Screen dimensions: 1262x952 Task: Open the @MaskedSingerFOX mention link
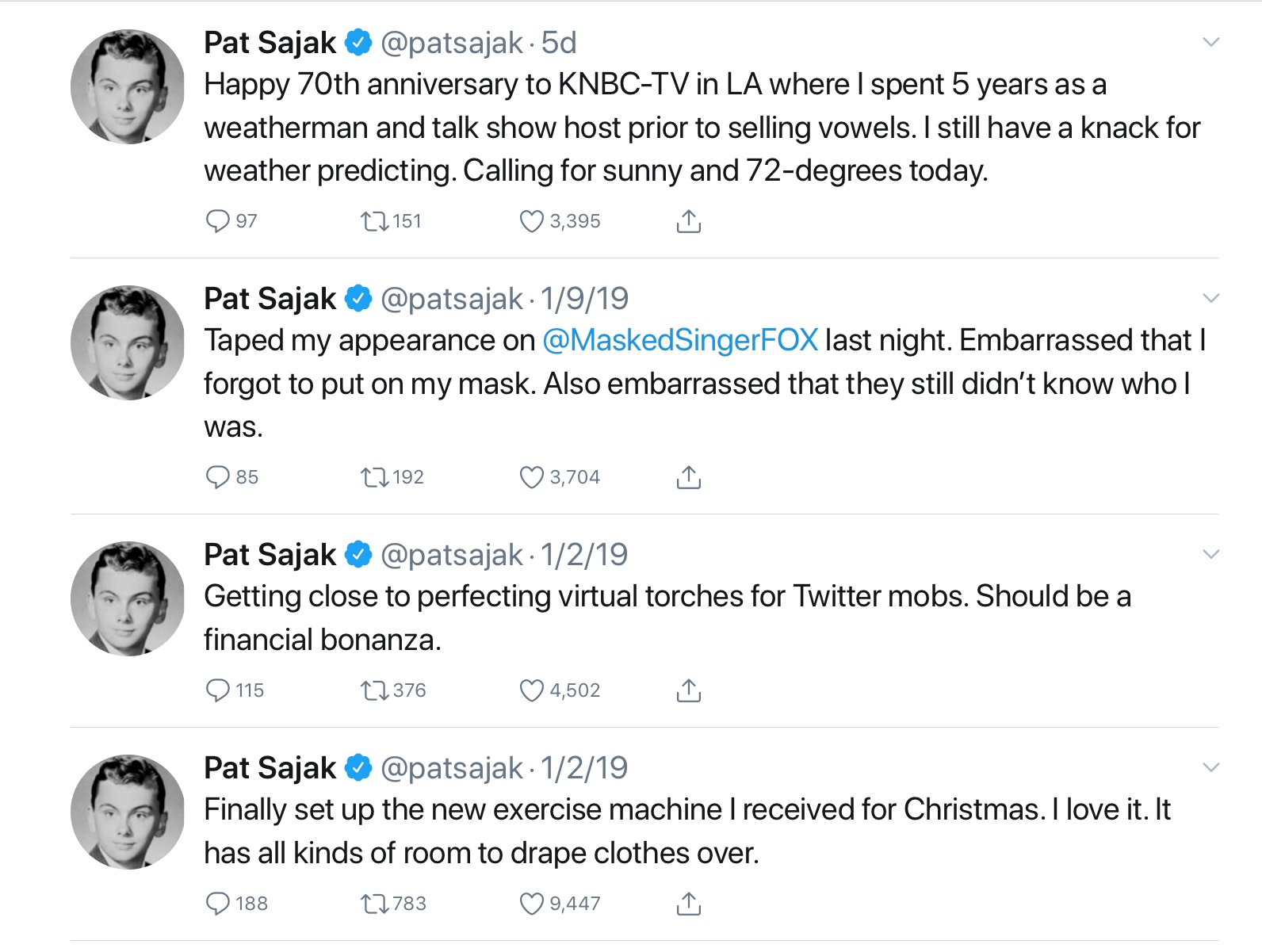click(680, 341)
